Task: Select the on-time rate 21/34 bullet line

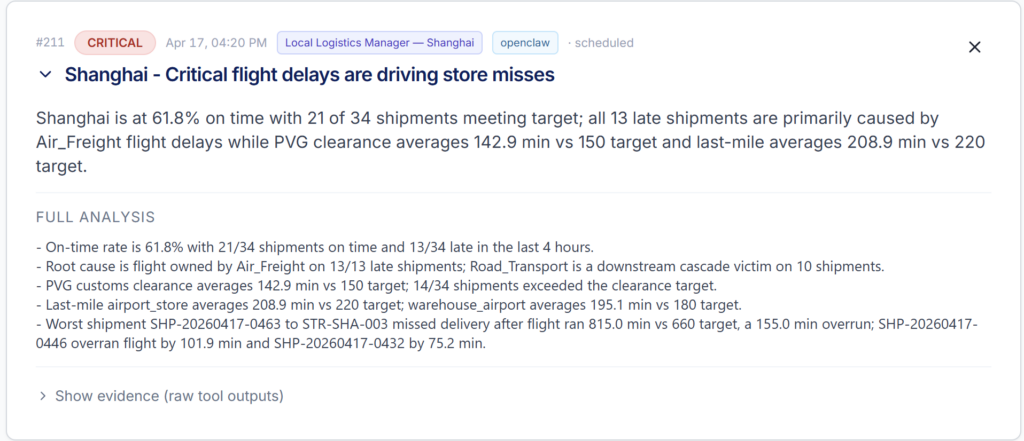Action: [313, 248]
